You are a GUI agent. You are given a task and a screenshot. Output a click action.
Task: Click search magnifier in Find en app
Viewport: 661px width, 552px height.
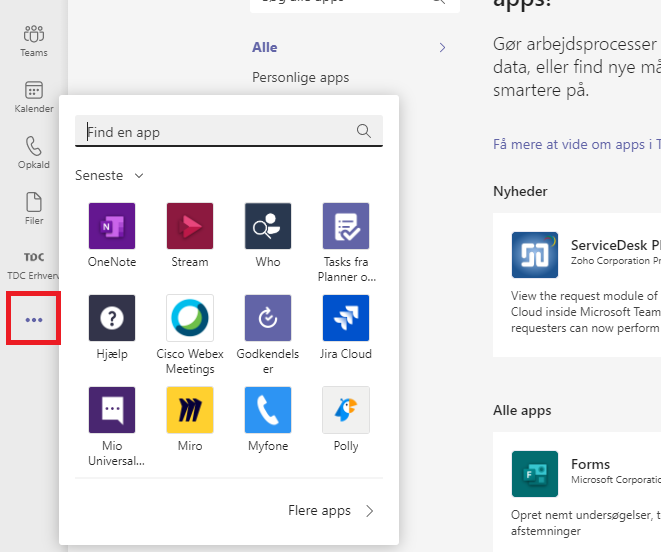pyautogui.click(x=363, y=131)
